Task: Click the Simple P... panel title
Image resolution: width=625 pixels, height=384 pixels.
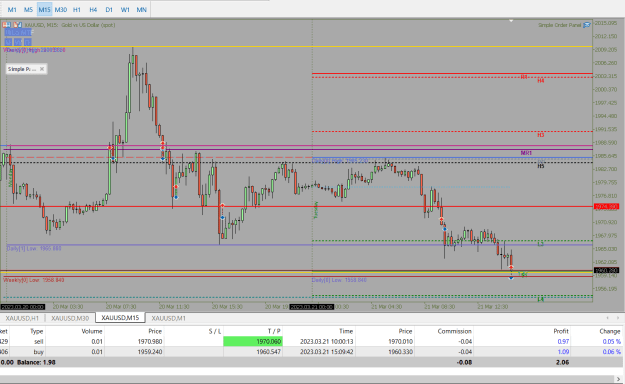Action: [22, 69]
